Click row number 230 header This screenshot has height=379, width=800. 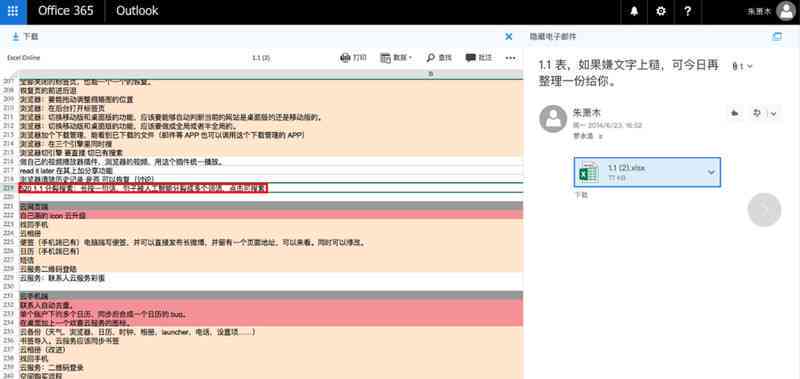coord(9,287)
